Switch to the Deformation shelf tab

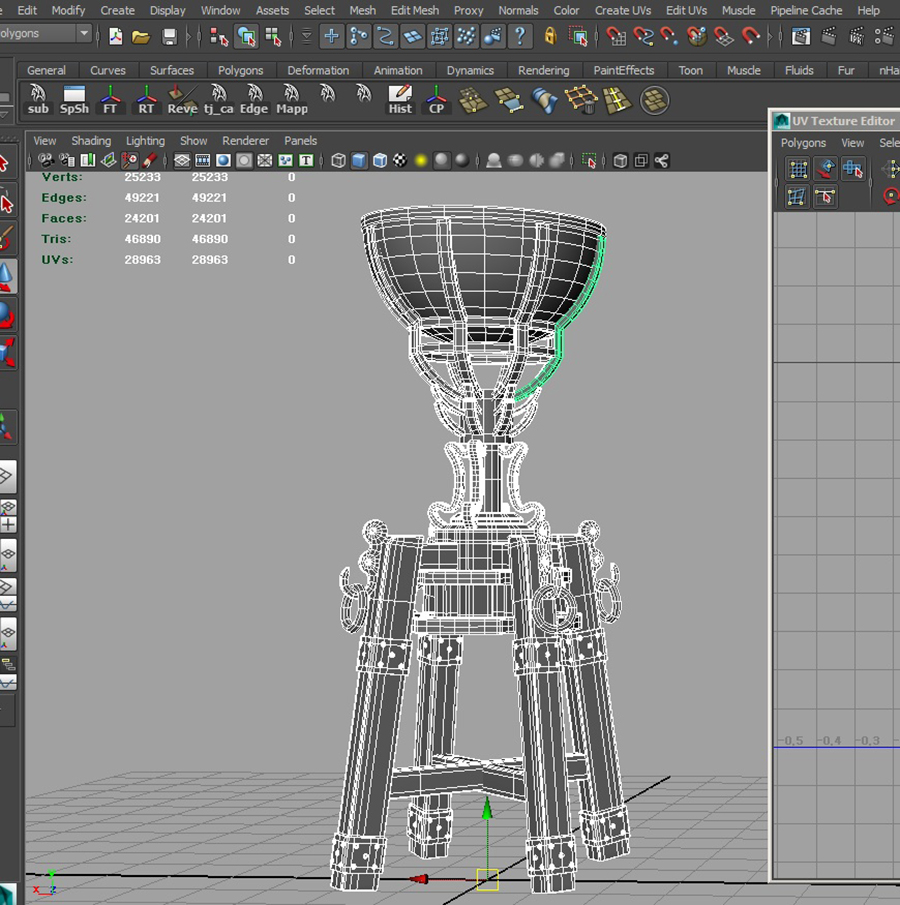(x=318, y=70)
